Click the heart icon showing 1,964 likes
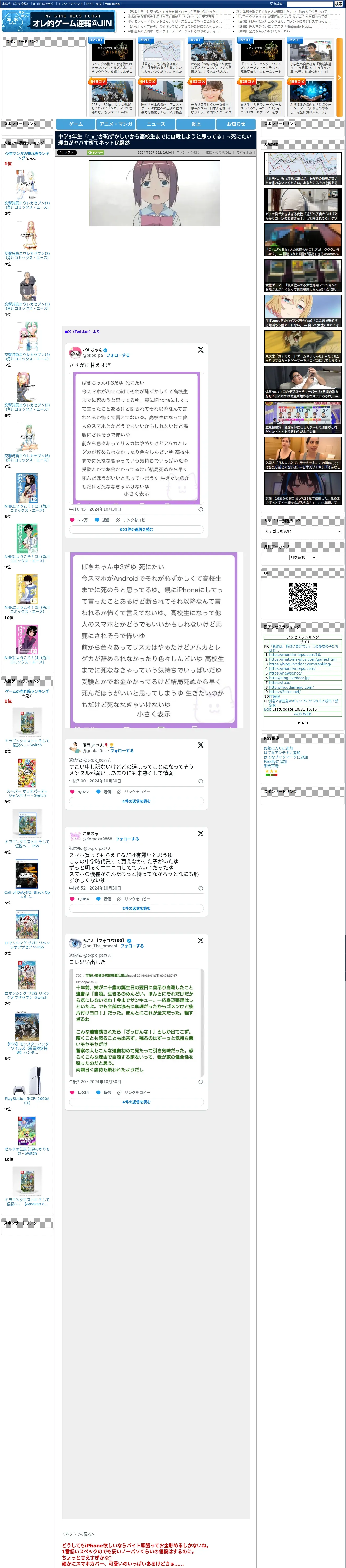This screenshot has width=346, height=1568. 72,899
